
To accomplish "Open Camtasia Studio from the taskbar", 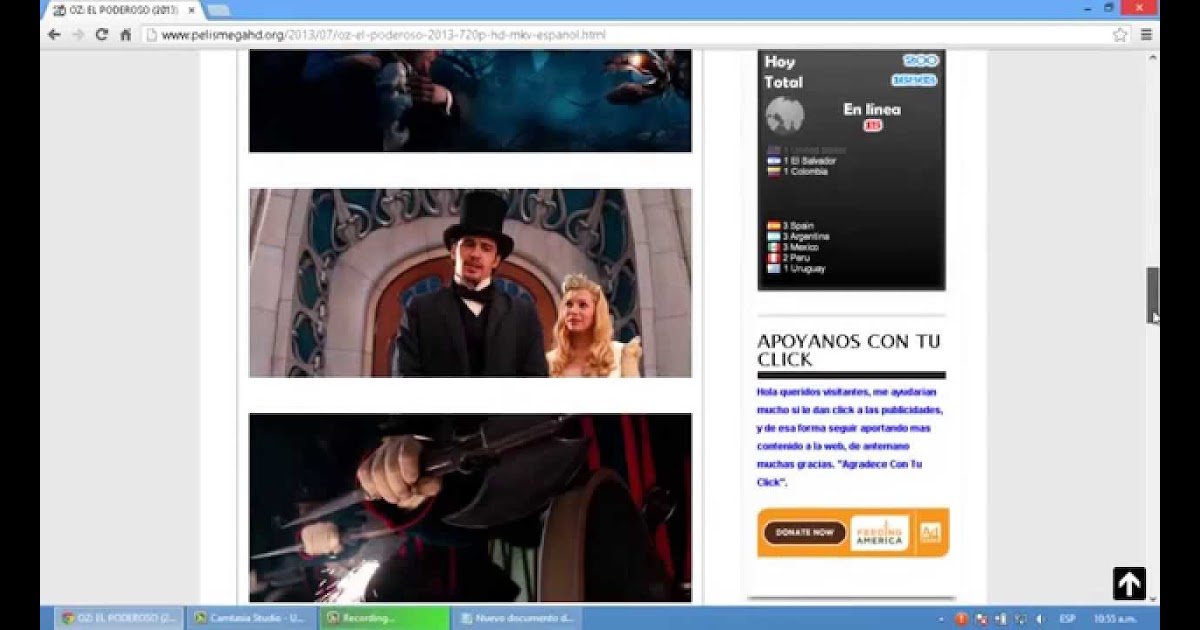I will click(251, 618).
